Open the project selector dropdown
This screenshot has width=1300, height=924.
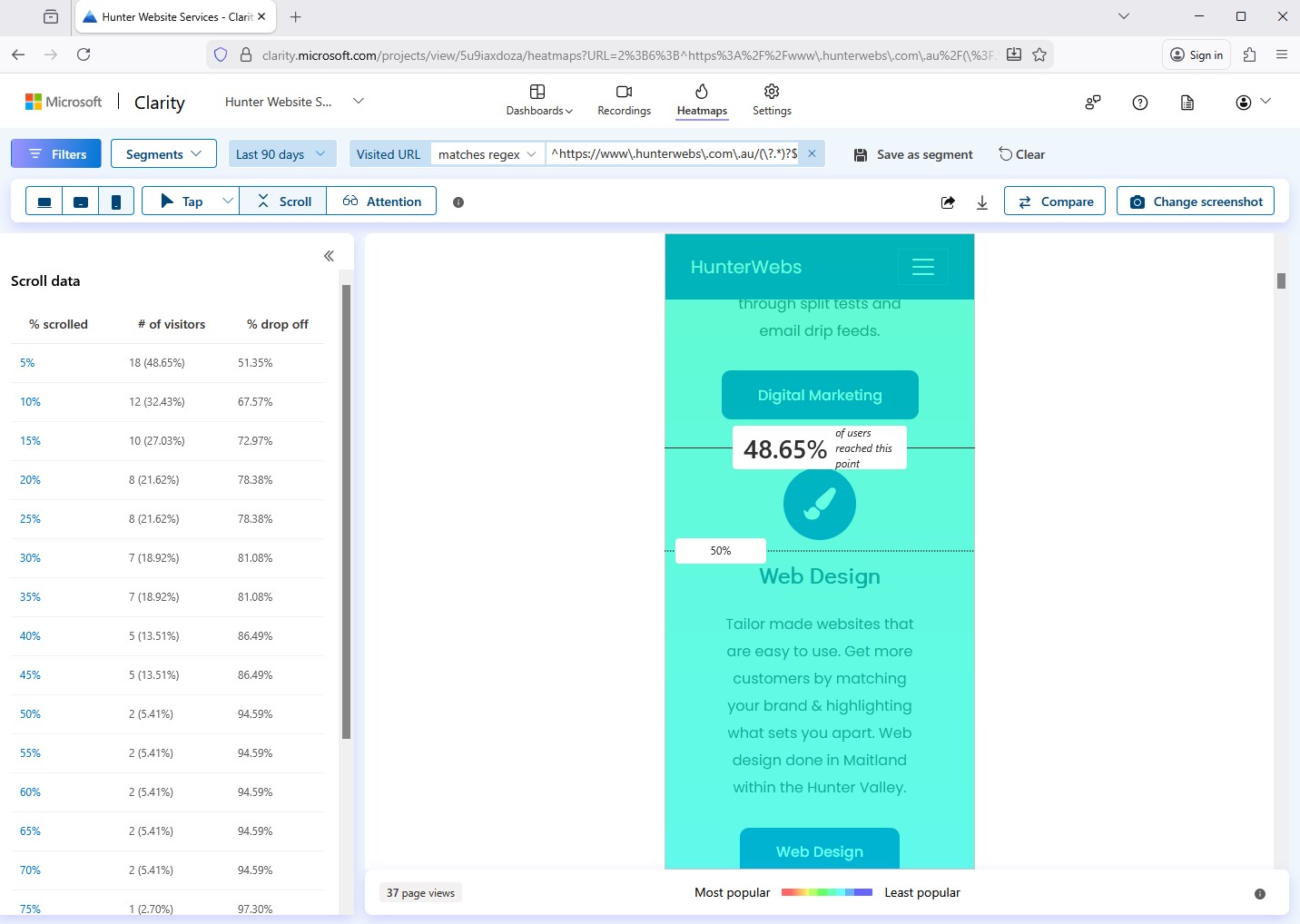click(359, 101)
